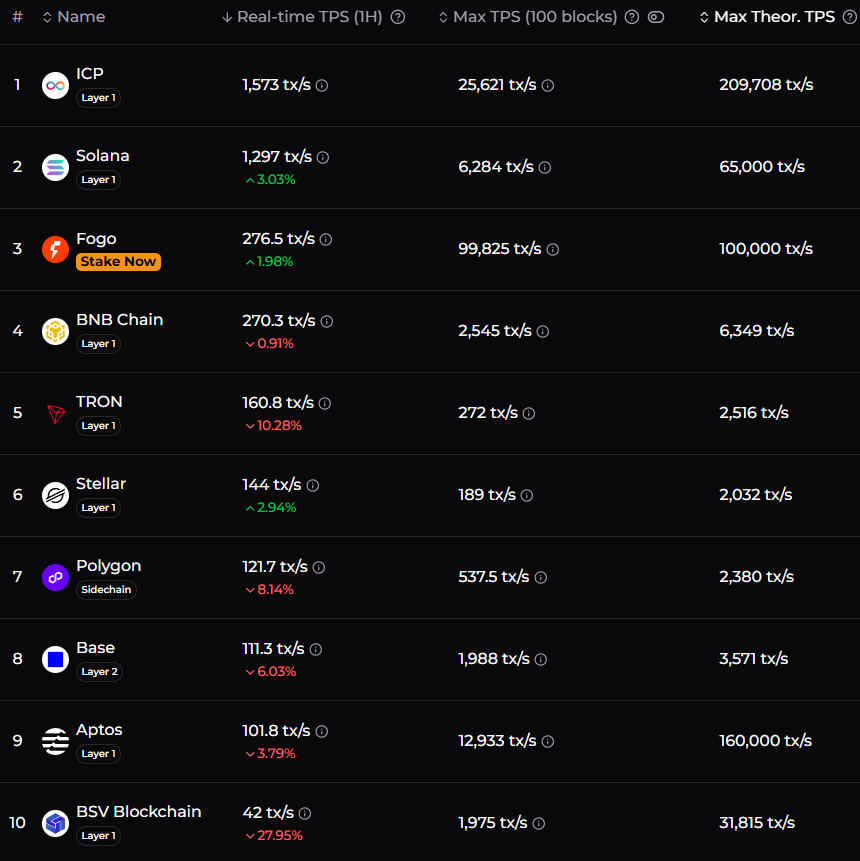
Task: Click the 209,708 tx/s value for ICP
Action: point(767,85)
